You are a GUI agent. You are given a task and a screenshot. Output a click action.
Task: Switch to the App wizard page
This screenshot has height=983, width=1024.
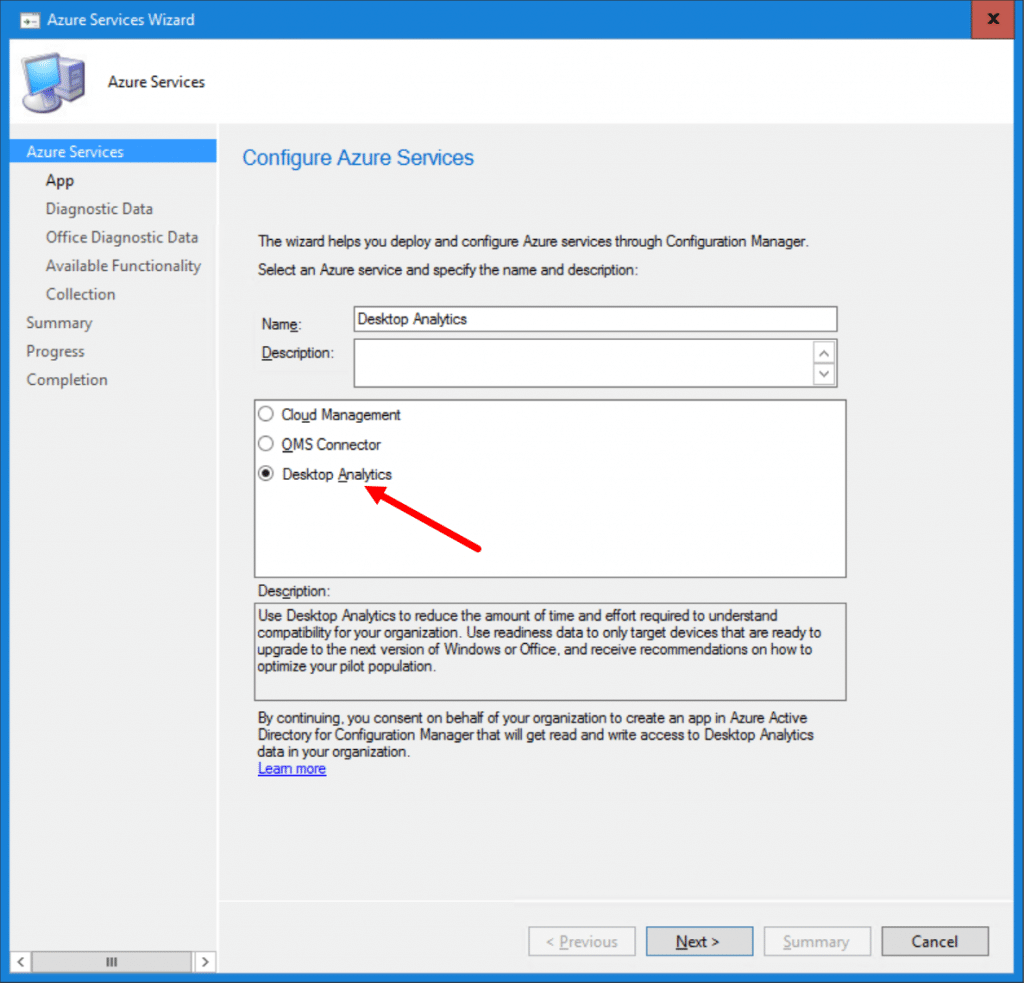click(x=60, y=180)
